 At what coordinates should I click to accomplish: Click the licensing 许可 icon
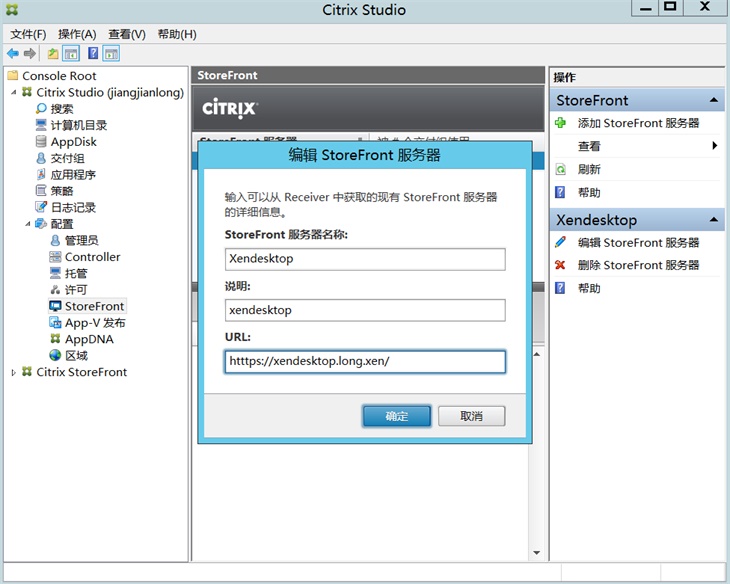pyautogui.click(x=55, y=290)
